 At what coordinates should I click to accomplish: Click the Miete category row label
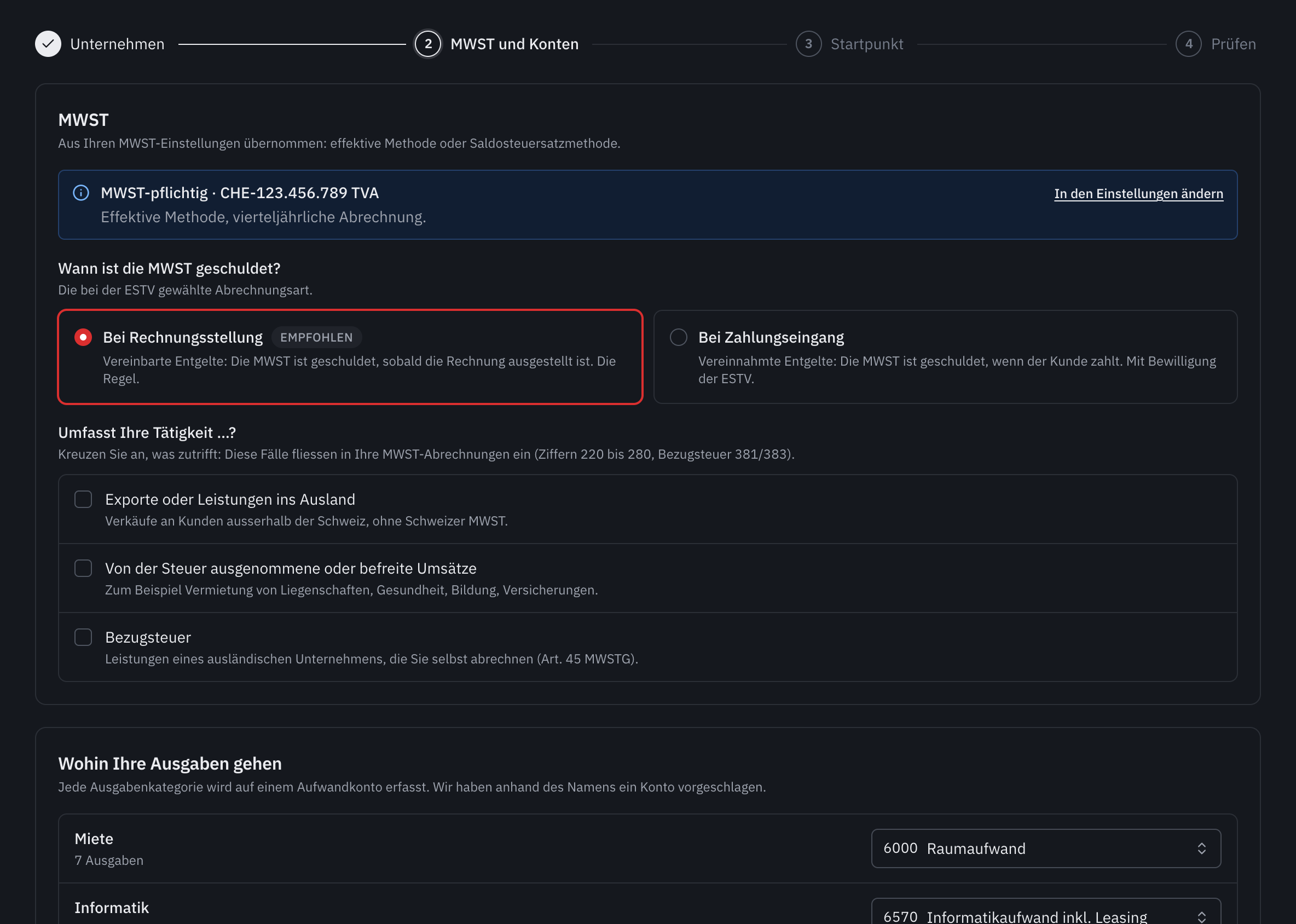(94, 839)
